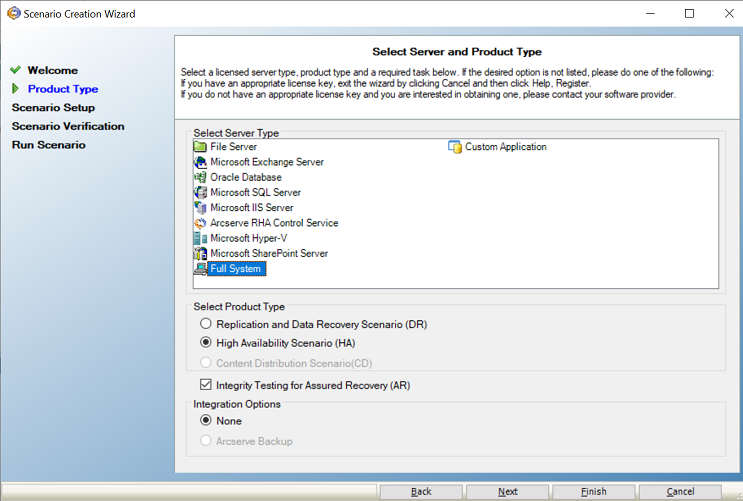Click the Next button
Screen dimensions: 743x501
point(507,492)
